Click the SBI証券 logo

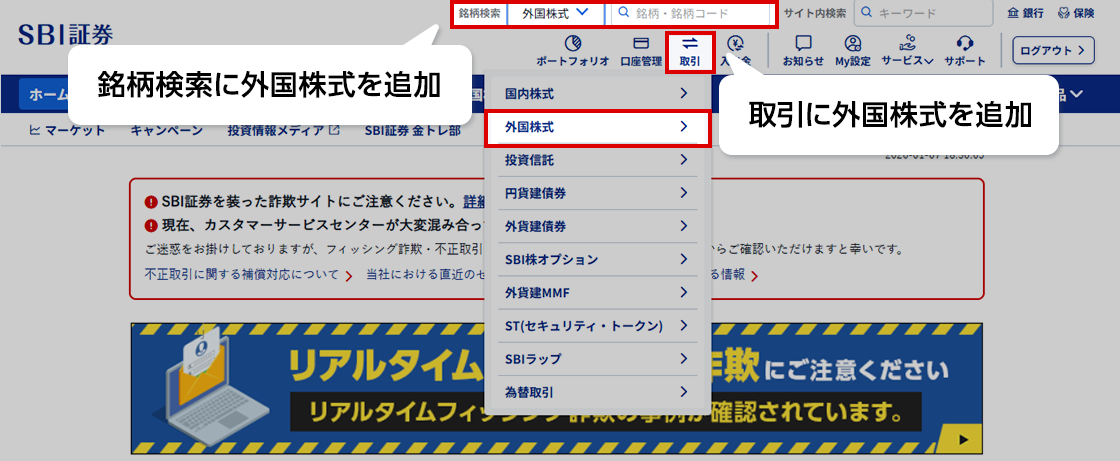pos(65,34)
